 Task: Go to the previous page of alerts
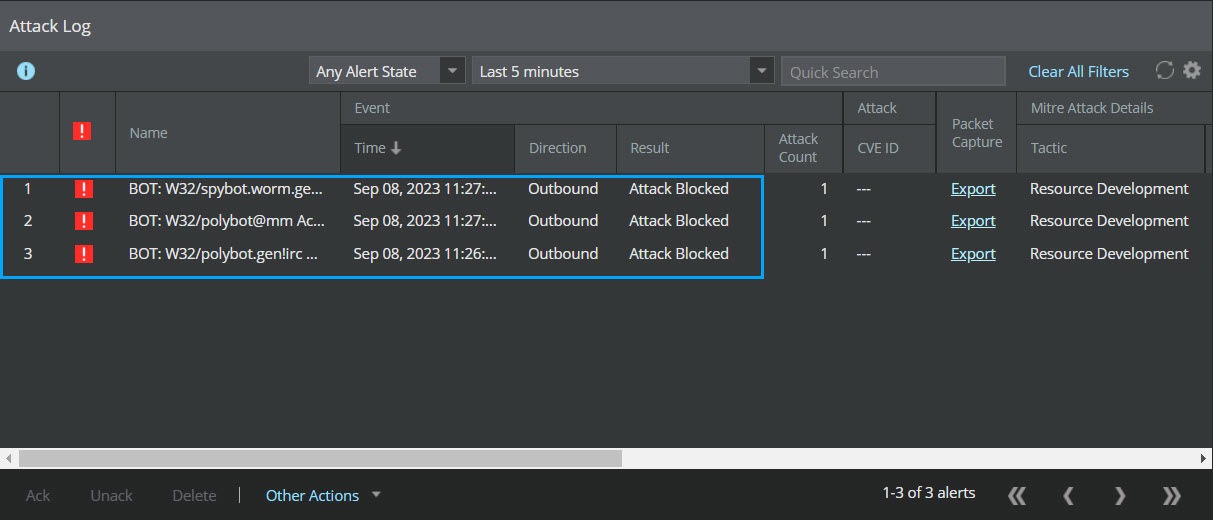click(1068, 495)
